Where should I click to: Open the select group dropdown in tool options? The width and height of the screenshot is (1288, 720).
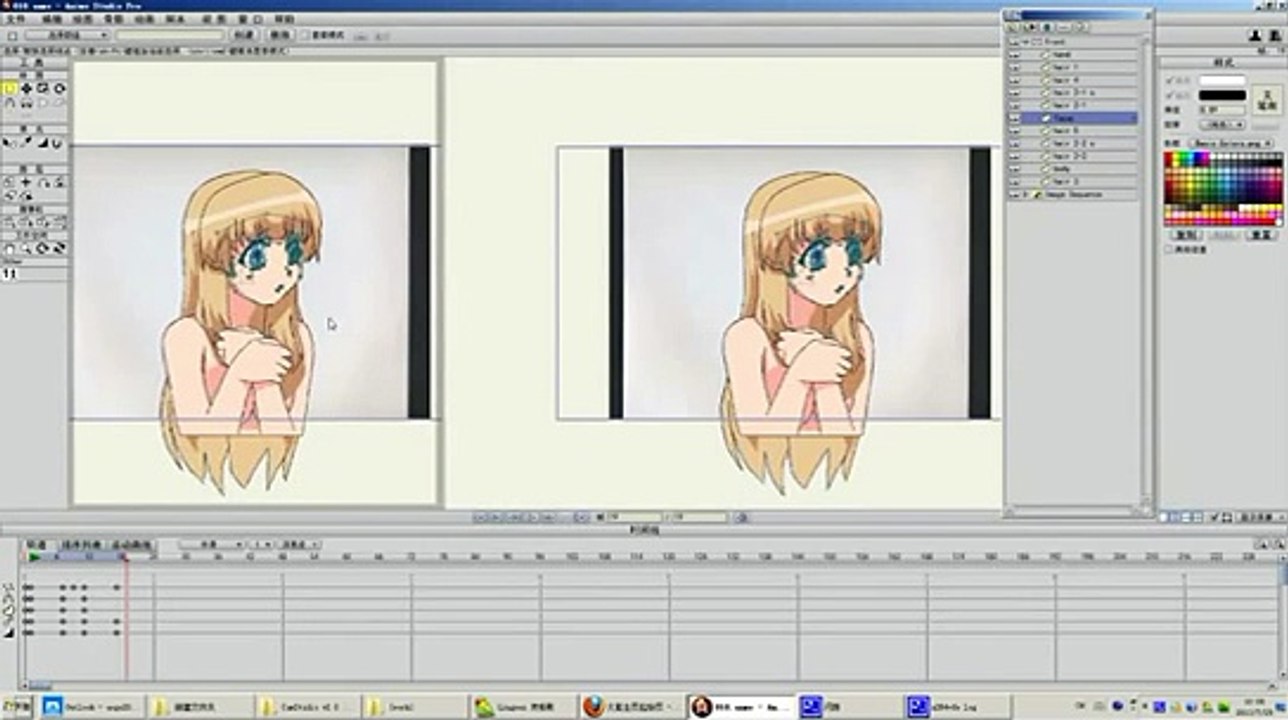(67, 35)
